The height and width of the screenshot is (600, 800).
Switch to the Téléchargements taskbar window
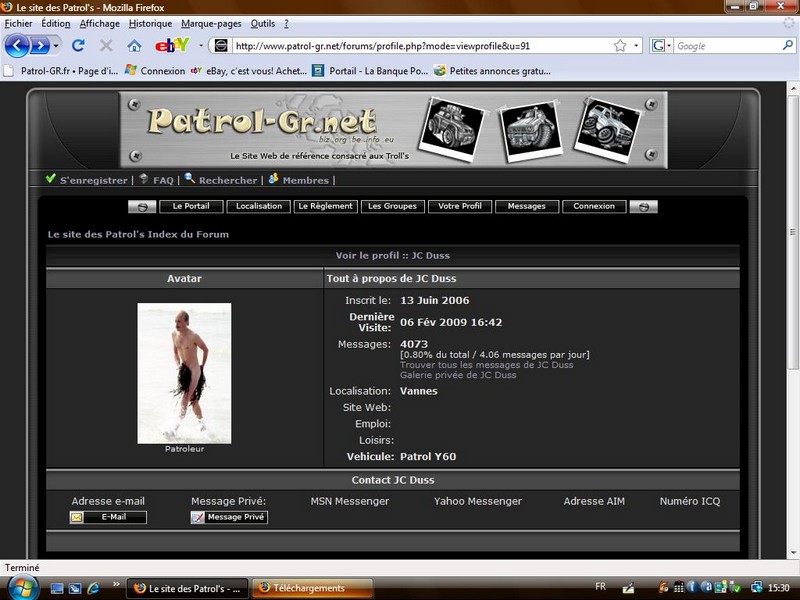pos(312,588)
